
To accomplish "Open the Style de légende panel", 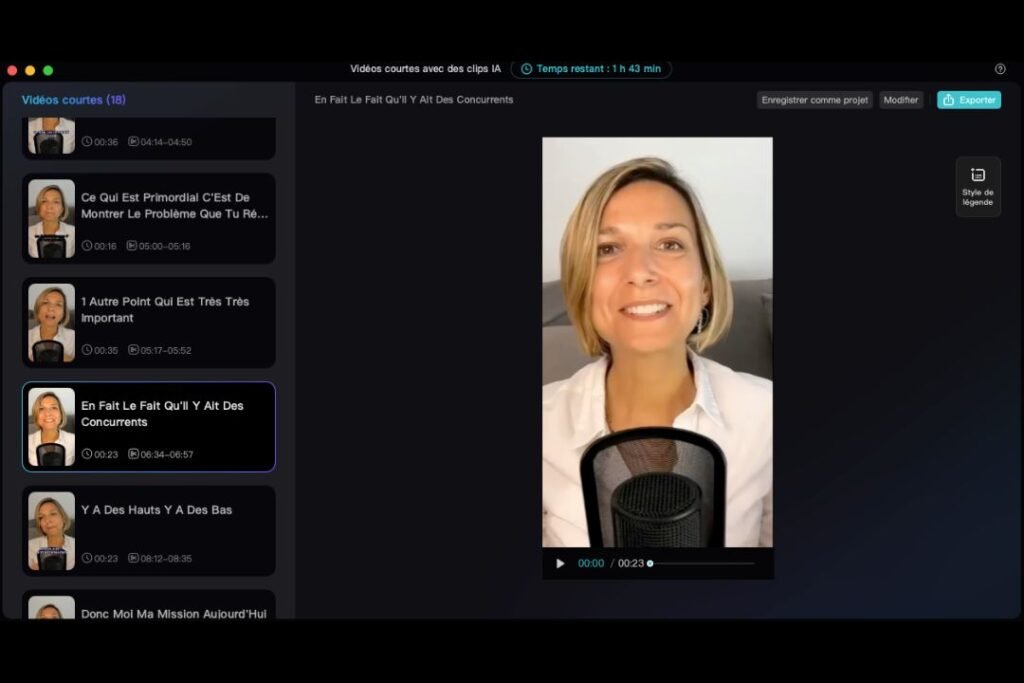I will [978, 187].
